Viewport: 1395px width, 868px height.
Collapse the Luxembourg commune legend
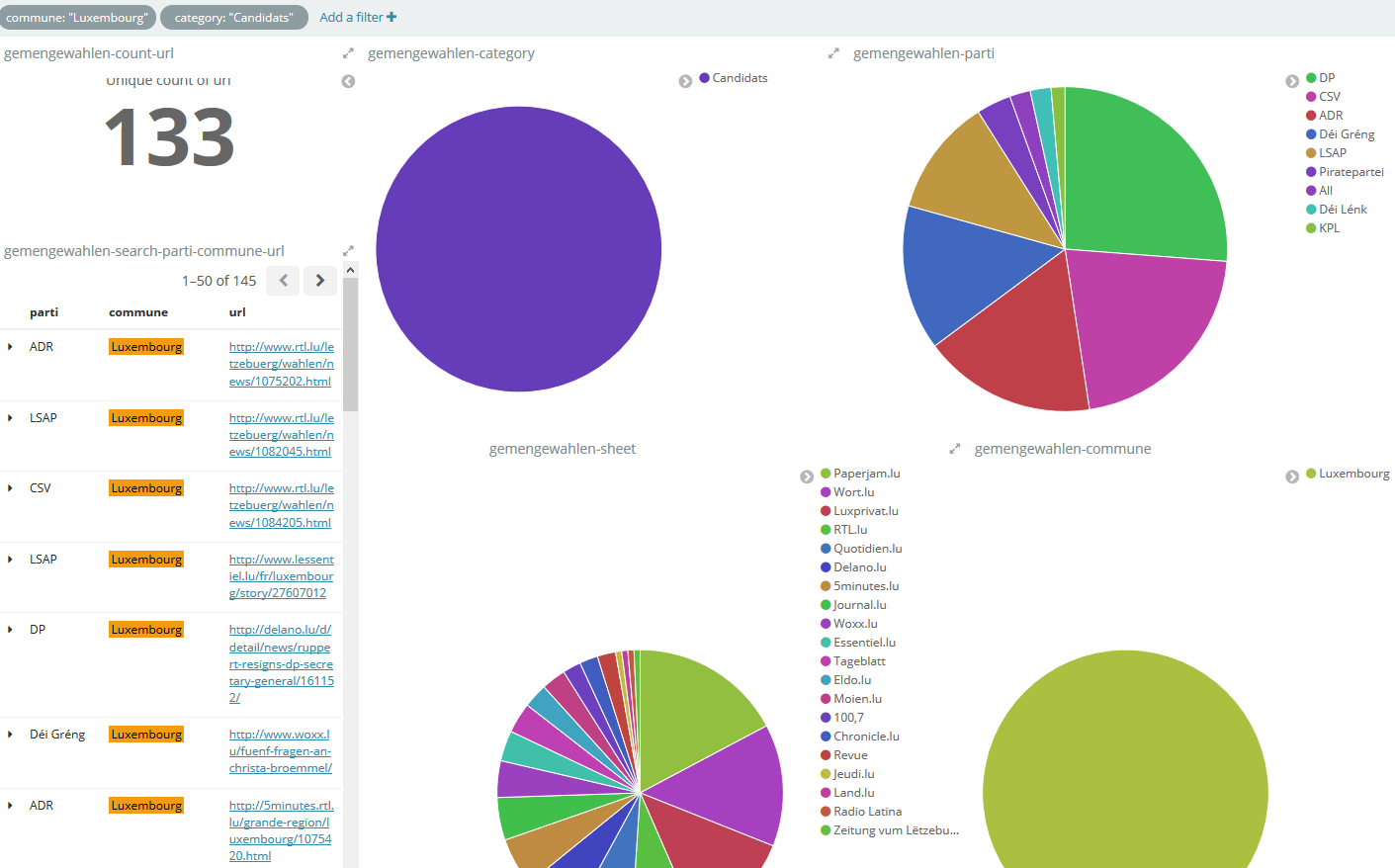[x=1292, y=477]
